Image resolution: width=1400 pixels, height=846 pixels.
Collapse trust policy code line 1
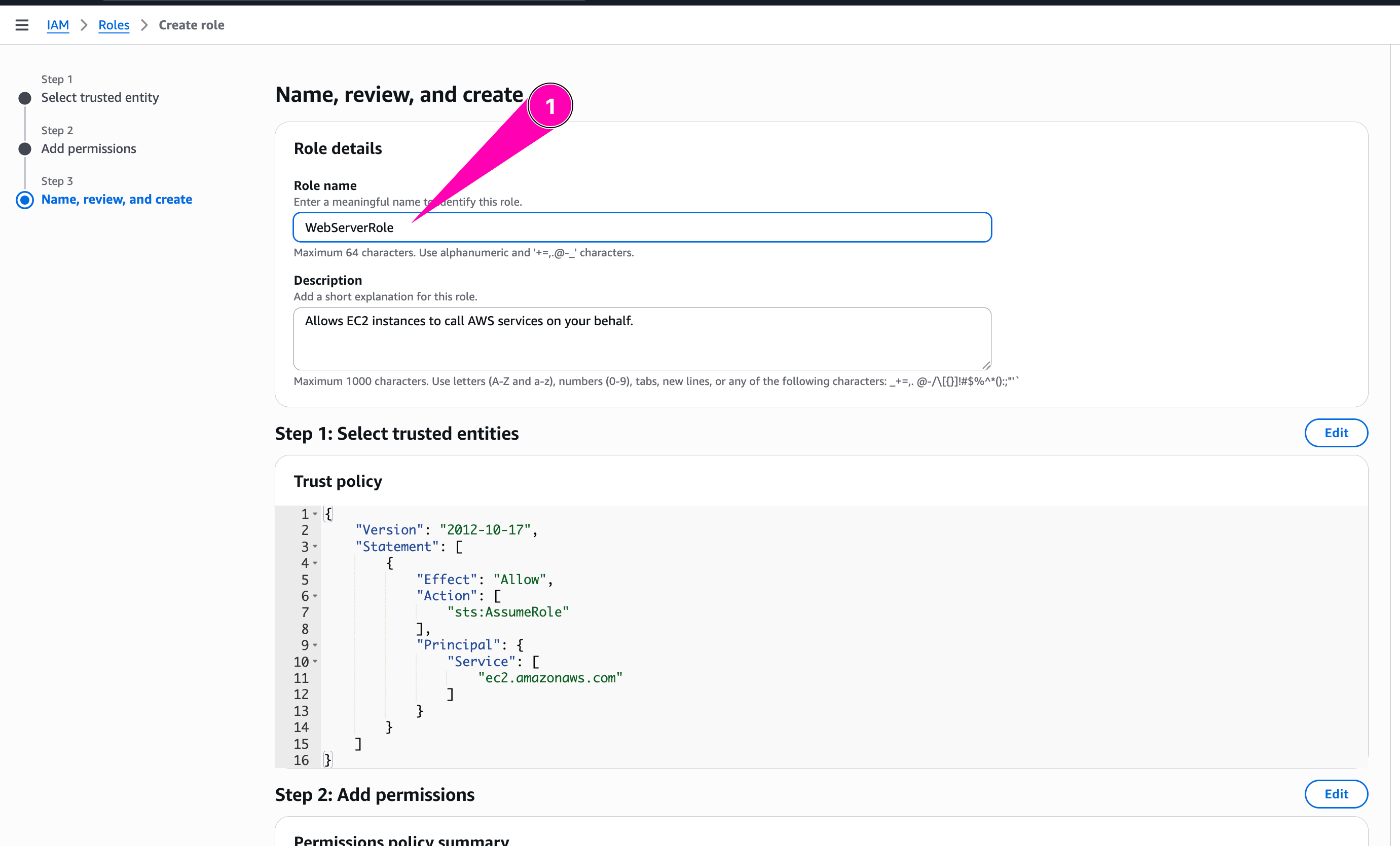[x=315, y=514]
